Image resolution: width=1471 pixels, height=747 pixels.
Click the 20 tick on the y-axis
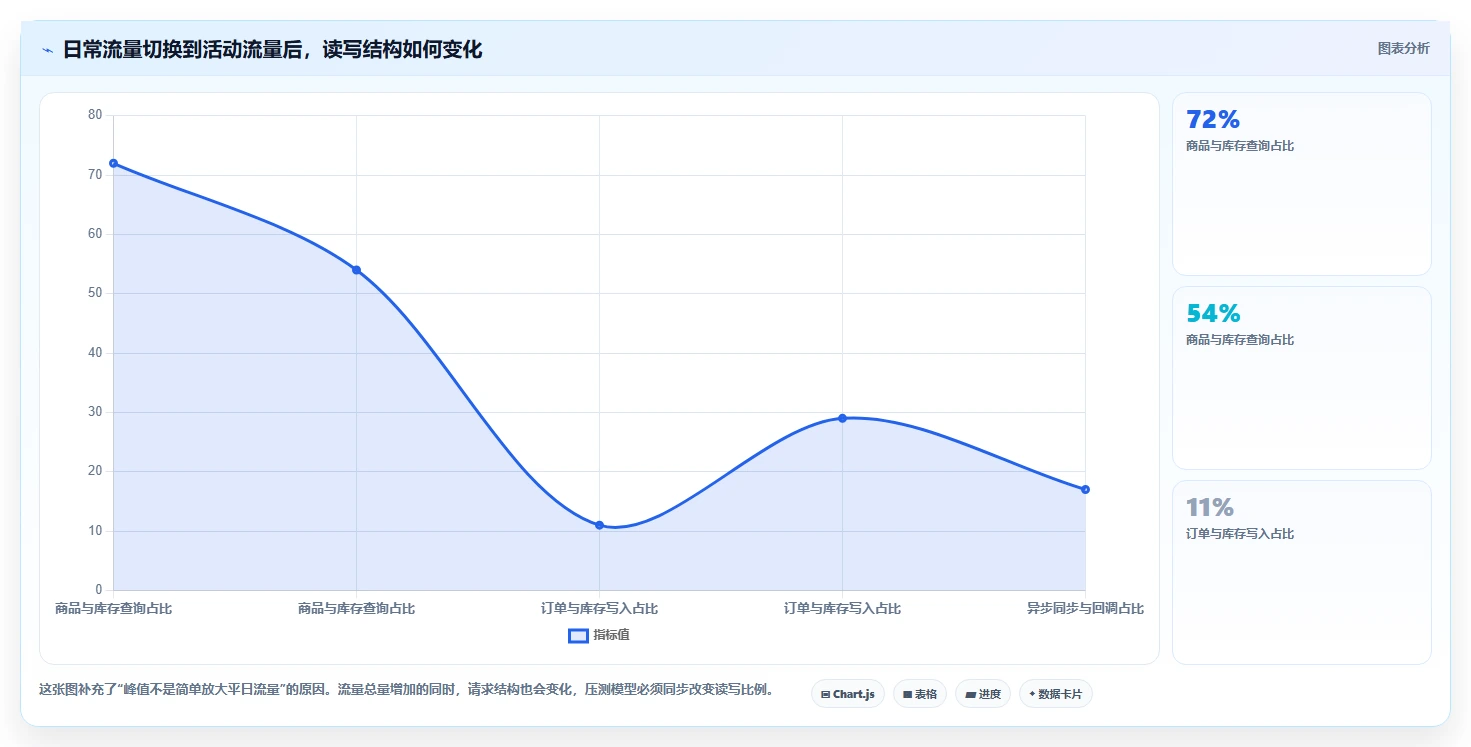pos(95,471)
